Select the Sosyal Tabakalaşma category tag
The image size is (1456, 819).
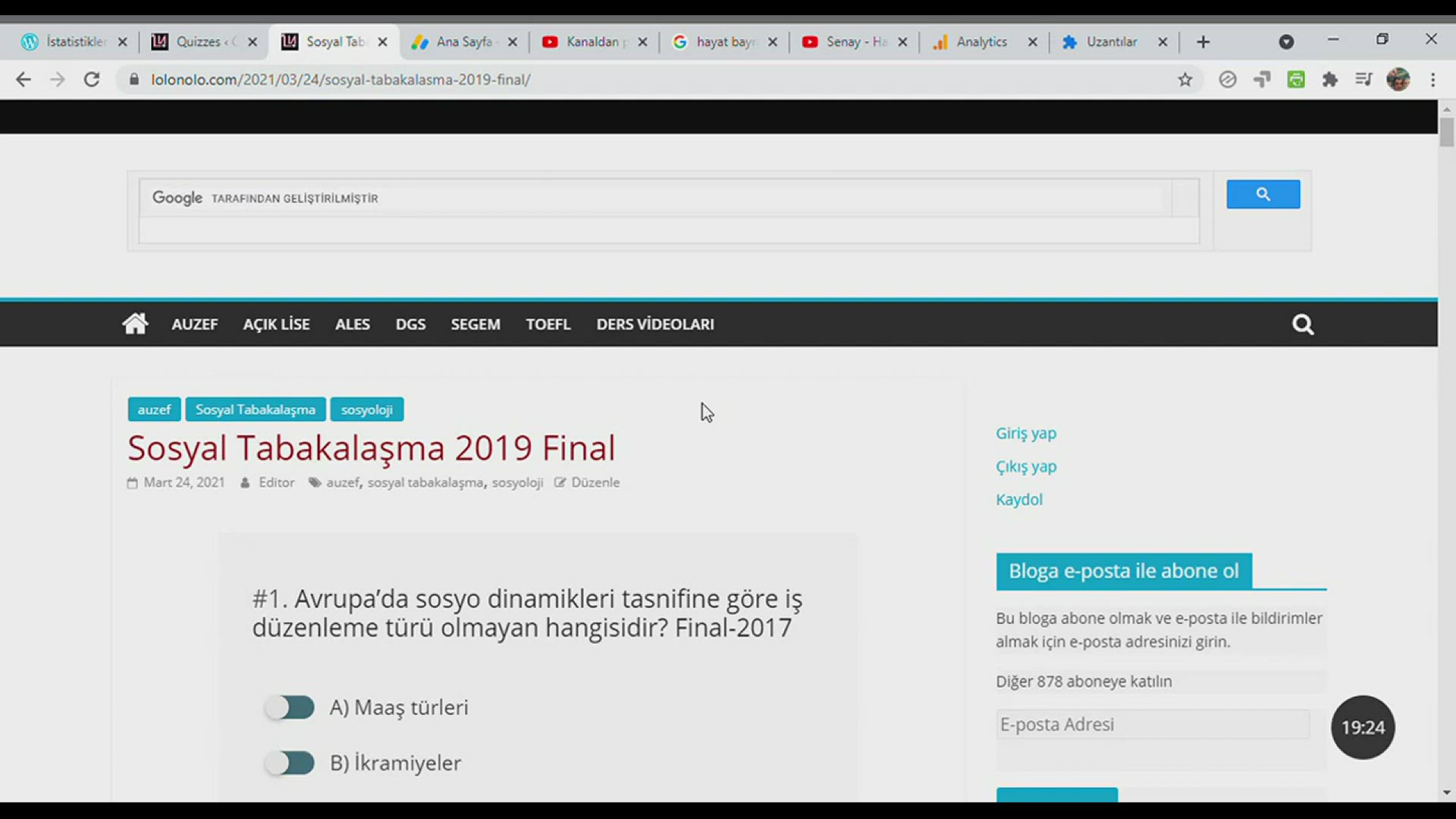[x=255, y=409]
